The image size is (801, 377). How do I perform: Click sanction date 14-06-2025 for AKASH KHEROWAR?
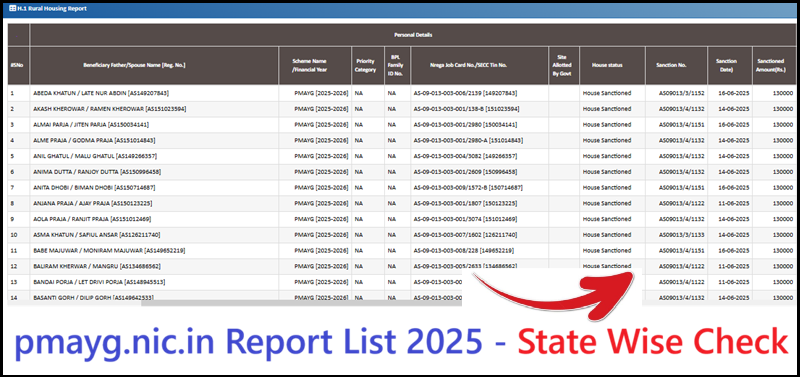[734, 109]
